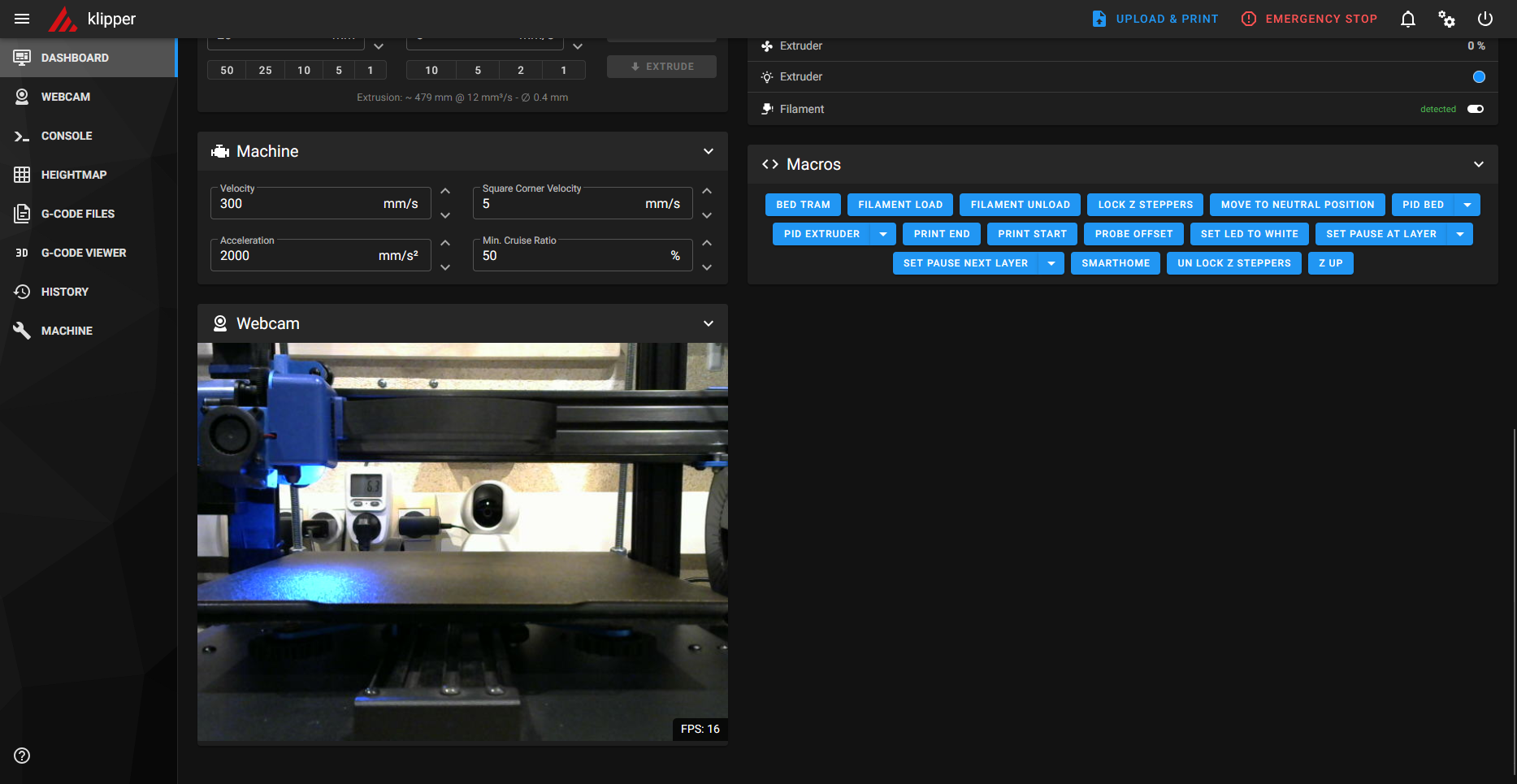Open PID Extruder macro dropdown arrow
1517x784 pixels.
tap(883, 234)
